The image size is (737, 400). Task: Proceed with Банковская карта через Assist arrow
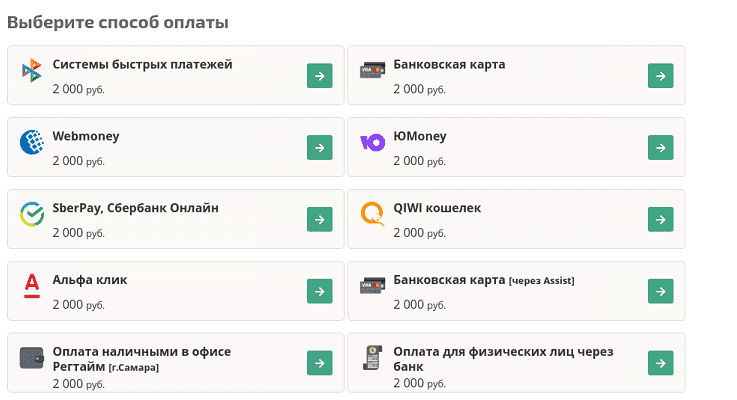pyautogui.click(x=660, y=291)
